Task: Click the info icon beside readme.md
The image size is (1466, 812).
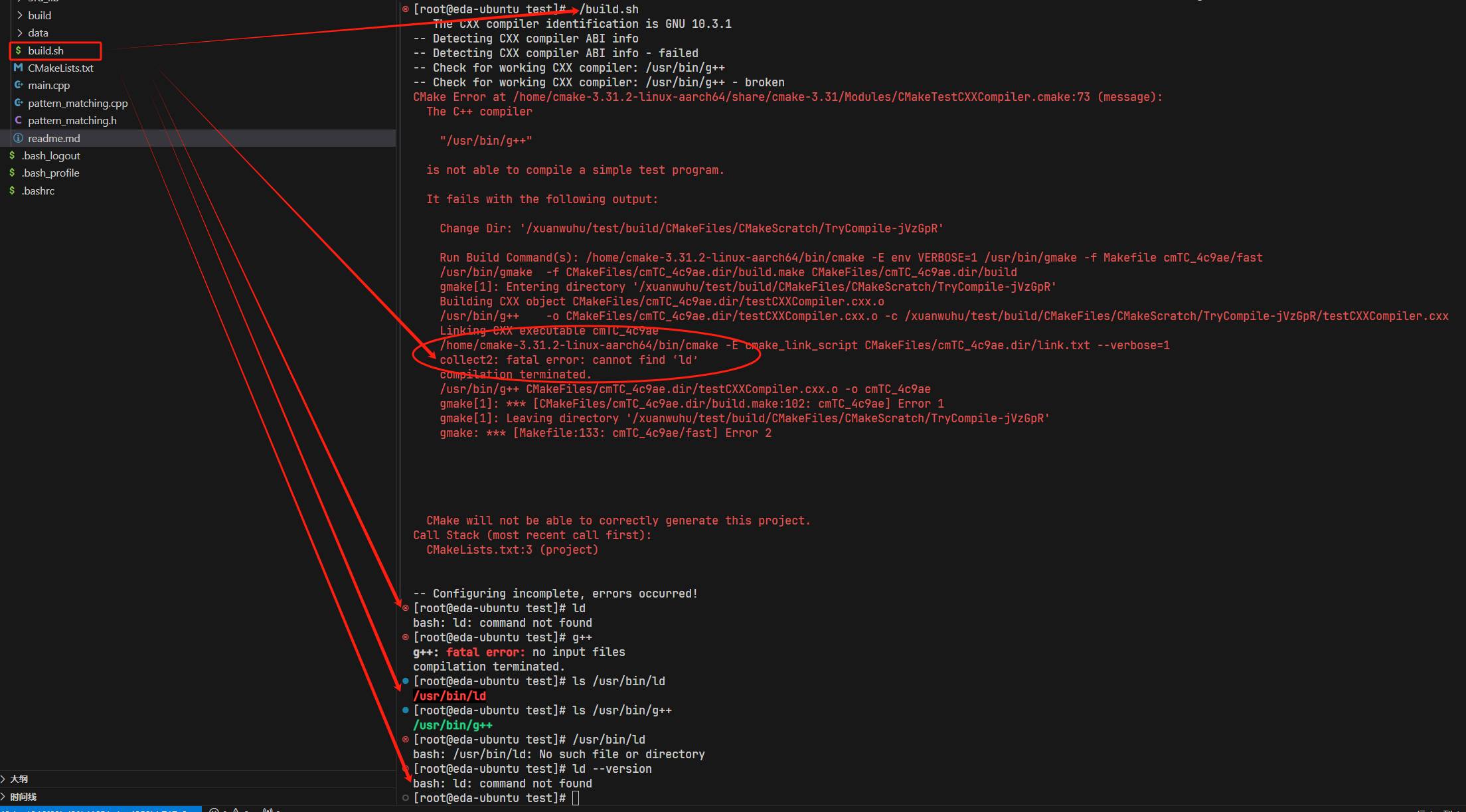Action: point(18,138)
